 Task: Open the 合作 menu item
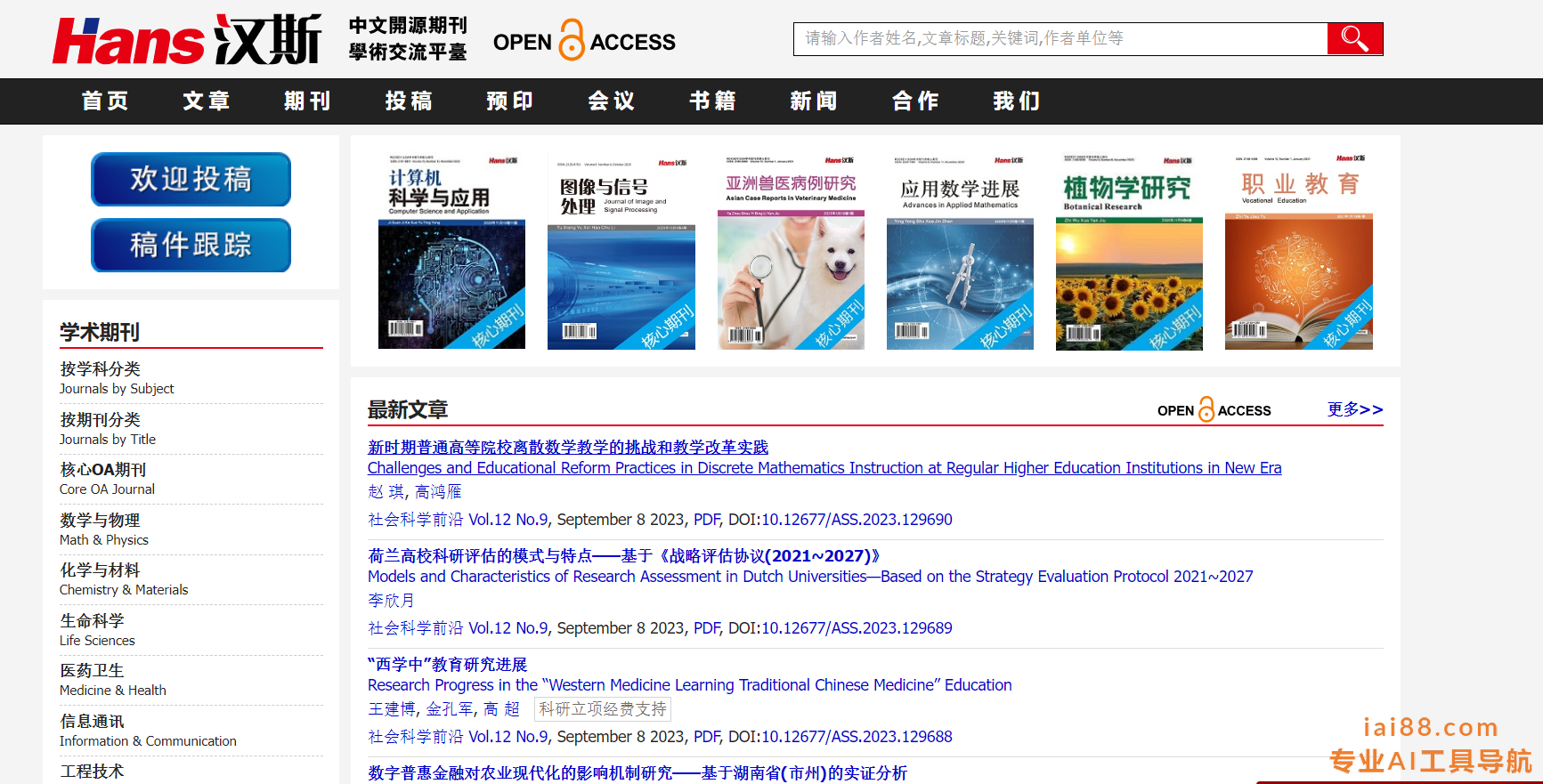click(915, 101)
